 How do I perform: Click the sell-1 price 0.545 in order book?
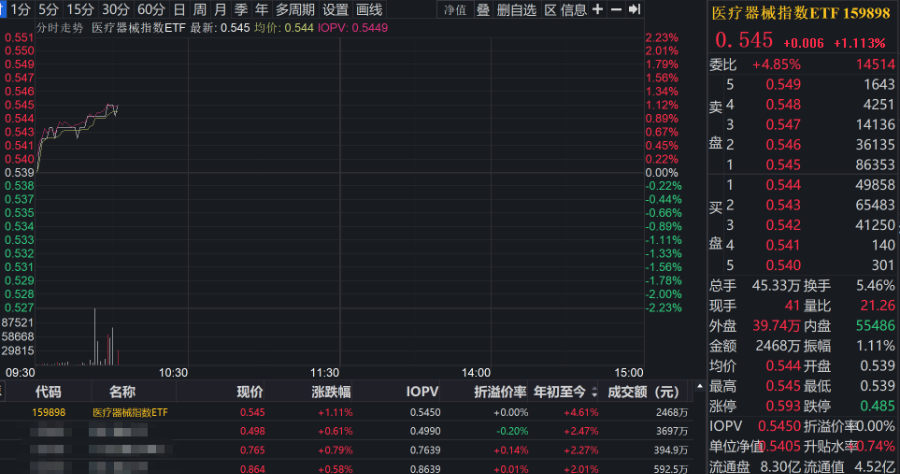point(783,163)
